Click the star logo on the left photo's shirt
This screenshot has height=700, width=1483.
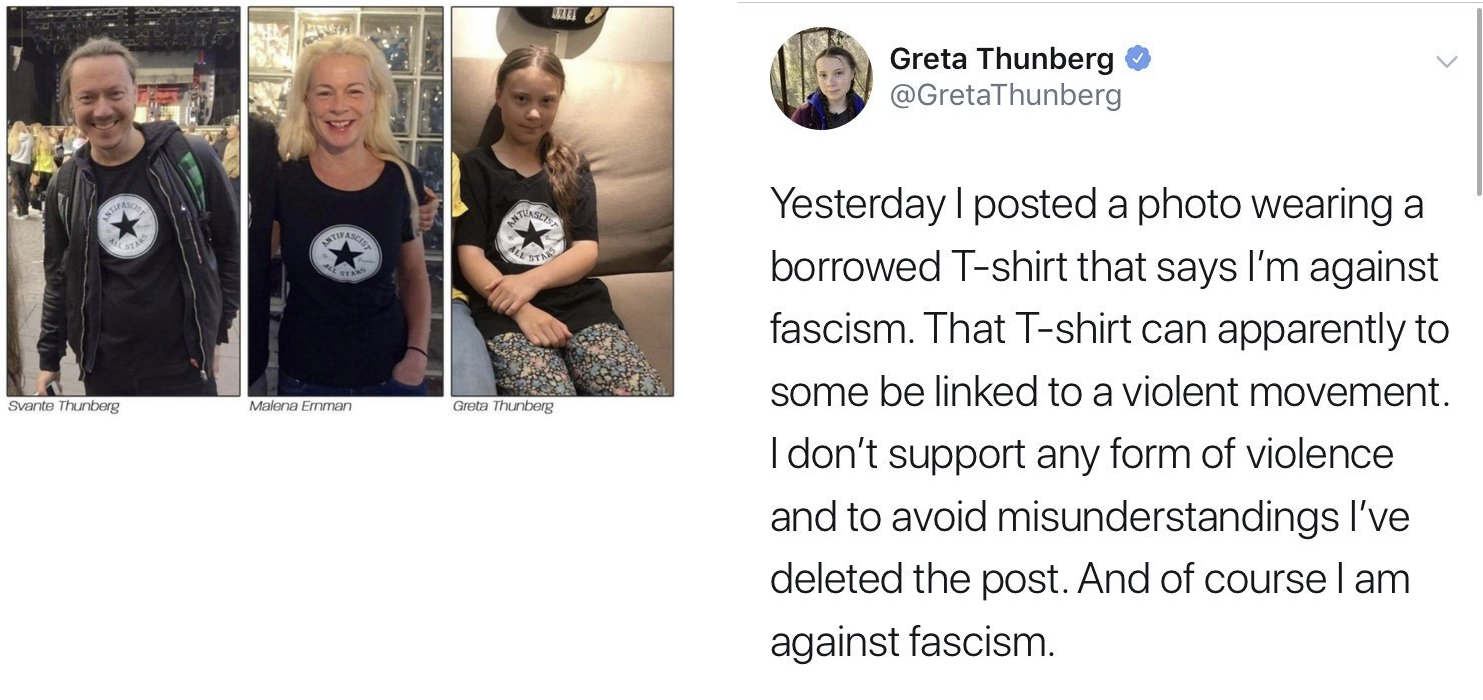127,226
